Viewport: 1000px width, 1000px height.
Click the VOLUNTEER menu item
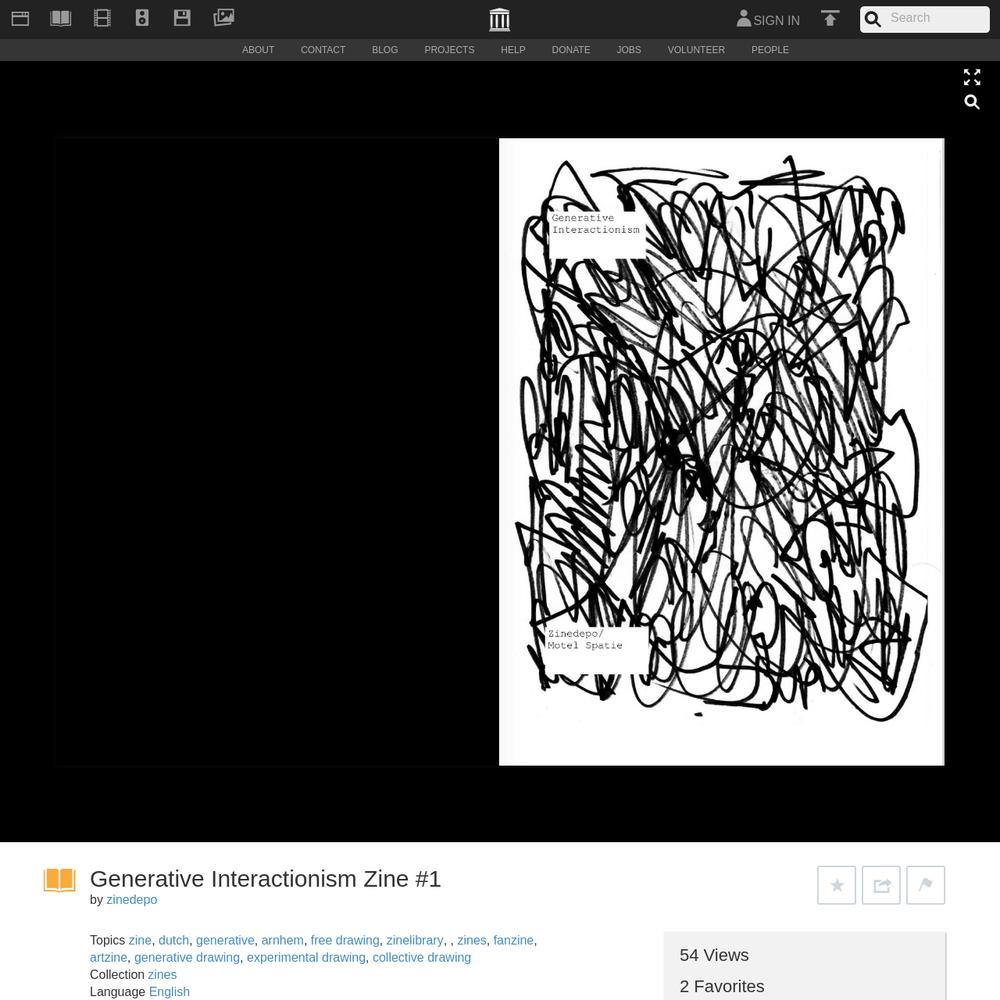[x=696, y=50]
